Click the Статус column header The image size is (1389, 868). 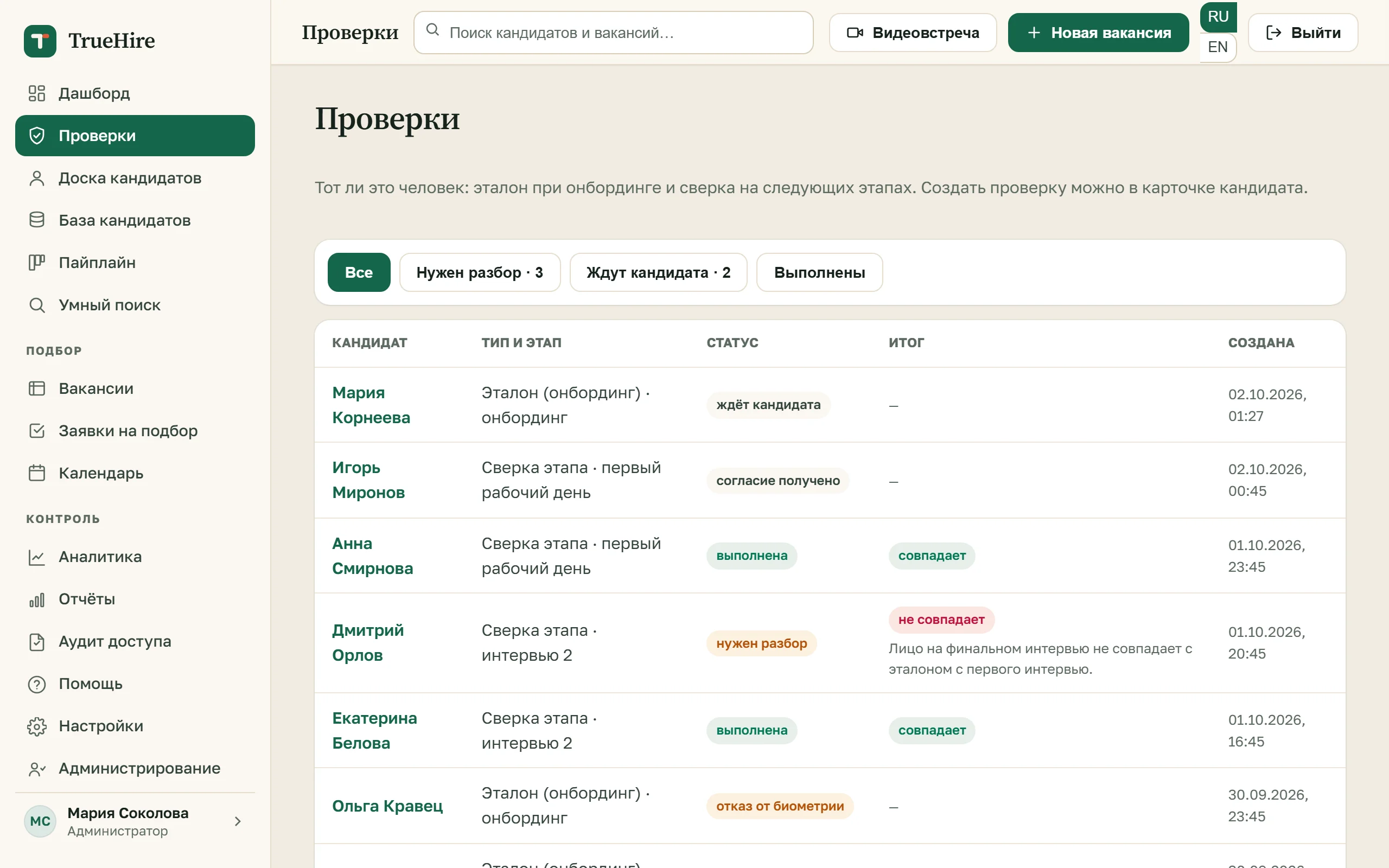click(x=732, y=343)
